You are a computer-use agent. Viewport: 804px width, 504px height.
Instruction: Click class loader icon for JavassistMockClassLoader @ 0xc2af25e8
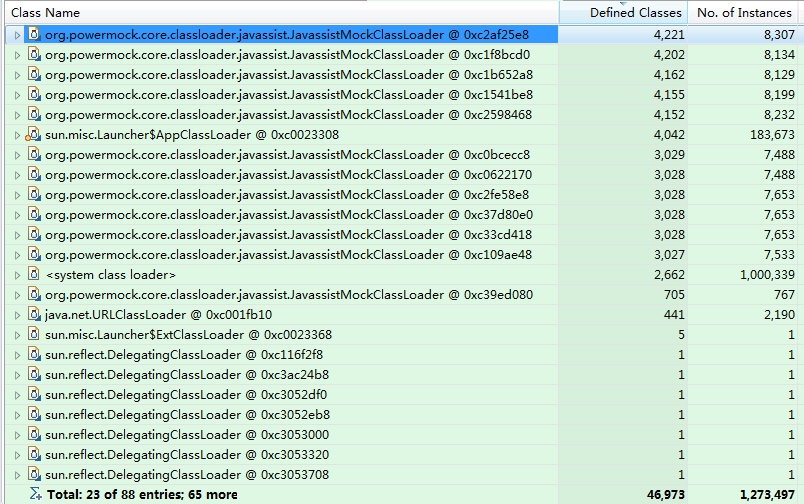click(x=34, y=34)
